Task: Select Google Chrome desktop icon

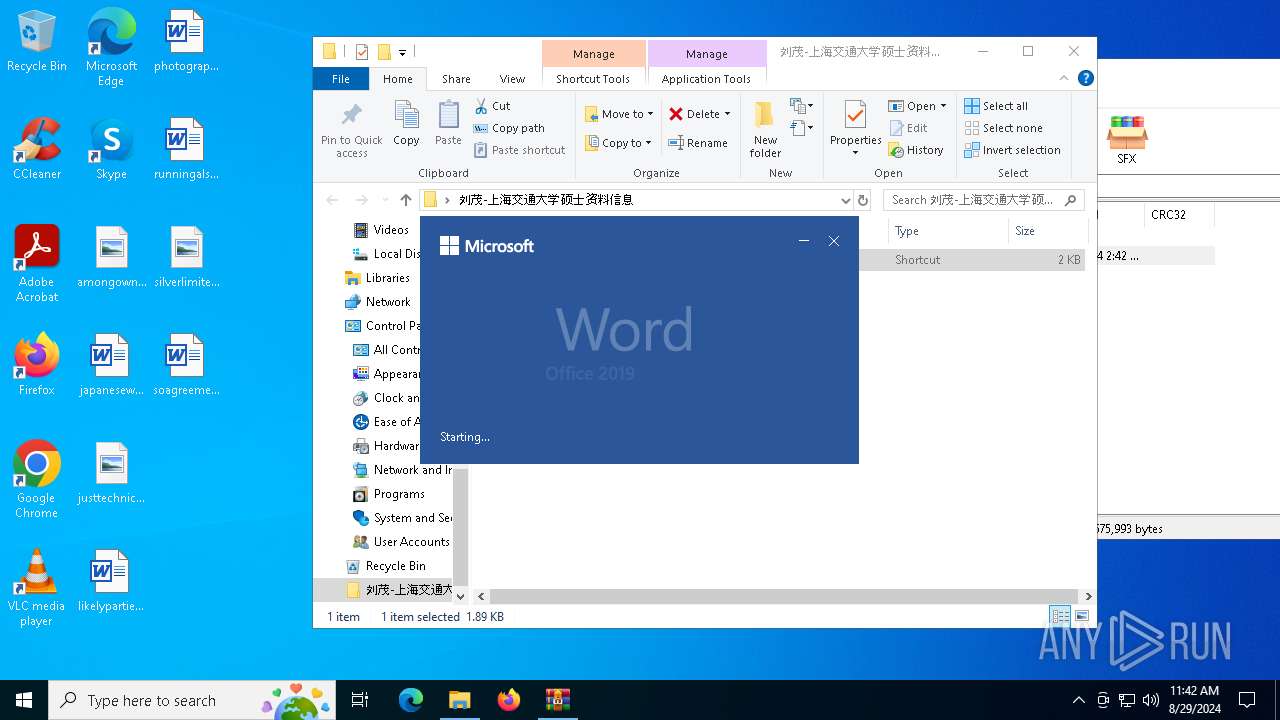Action: pyautogui.click(x=37, y=480)
